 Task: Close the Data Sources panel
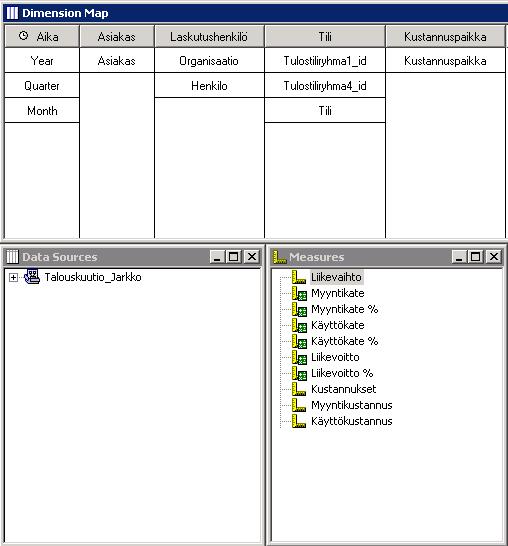(x=252, y=257)
